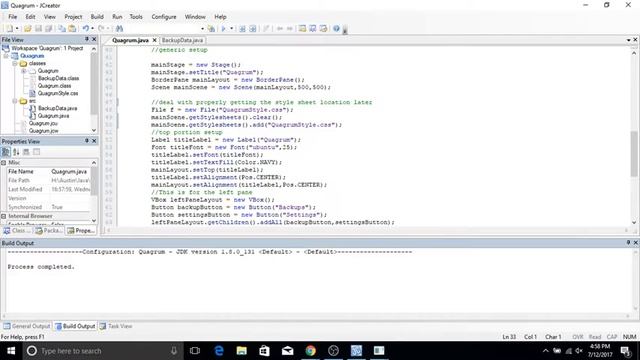This screenshot has height=360, width=640.
Task: Click the Run Project play icon
Action: point(223,29)
